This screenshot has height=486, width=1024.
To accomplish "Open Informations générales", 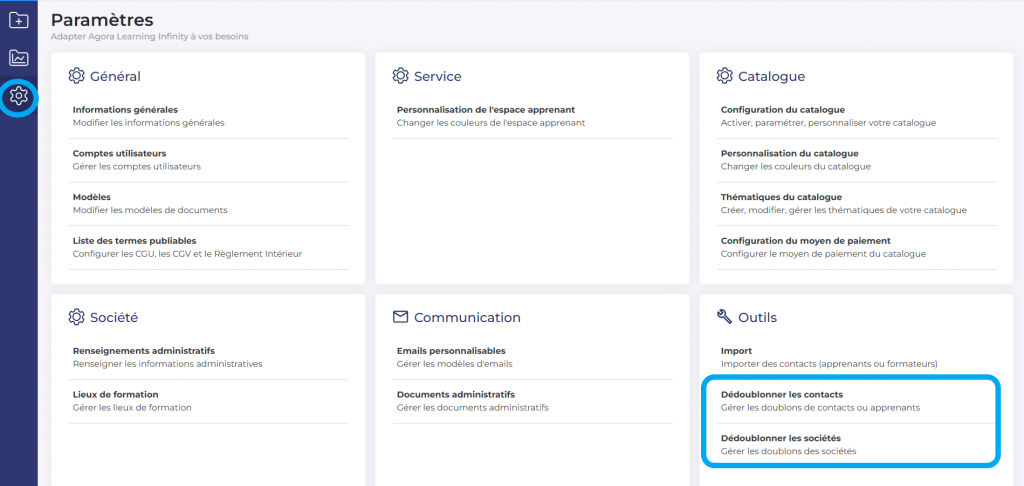I will click(x=208, y=116).
